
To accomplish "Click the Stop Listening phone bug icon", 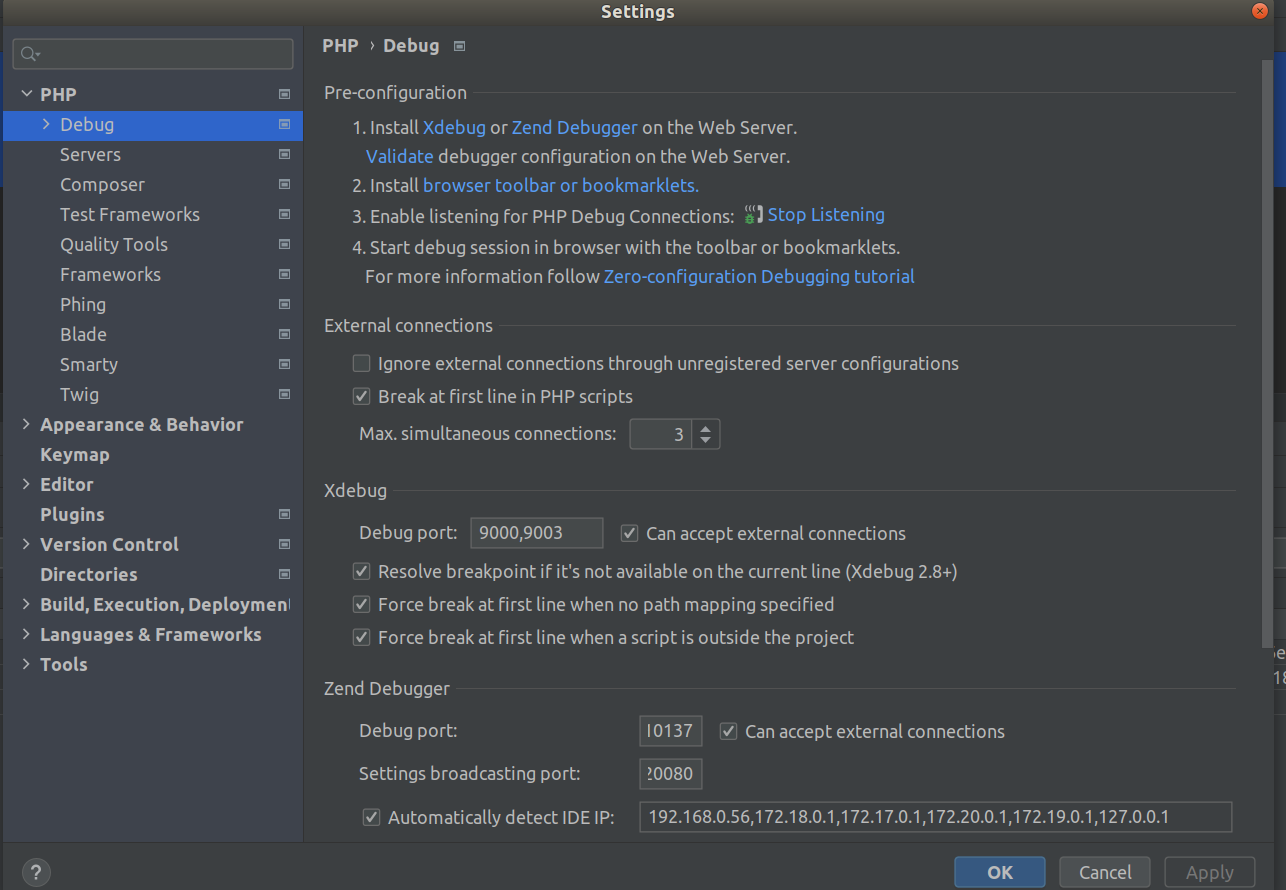I will tap(753, 215).
